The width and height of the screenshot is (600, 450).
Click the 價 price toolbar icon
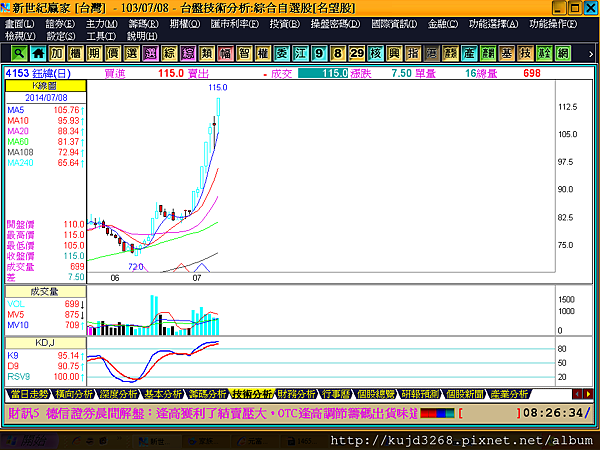pyautogui.click(x=113, y=53)
